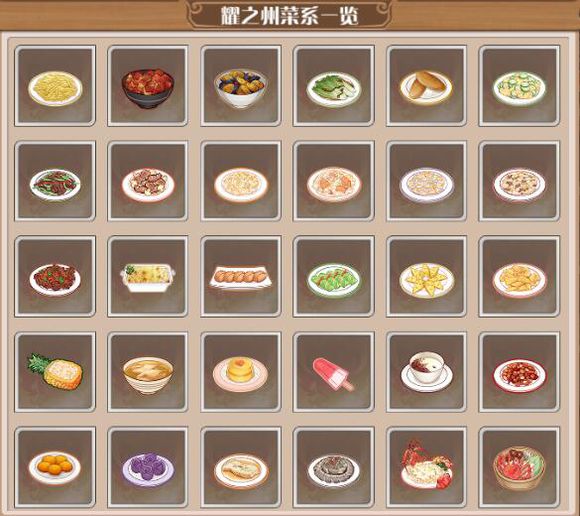Open the stacked pancake dessert dish
The width and height of the screenshot is (580, 516).
coord(241,372)
